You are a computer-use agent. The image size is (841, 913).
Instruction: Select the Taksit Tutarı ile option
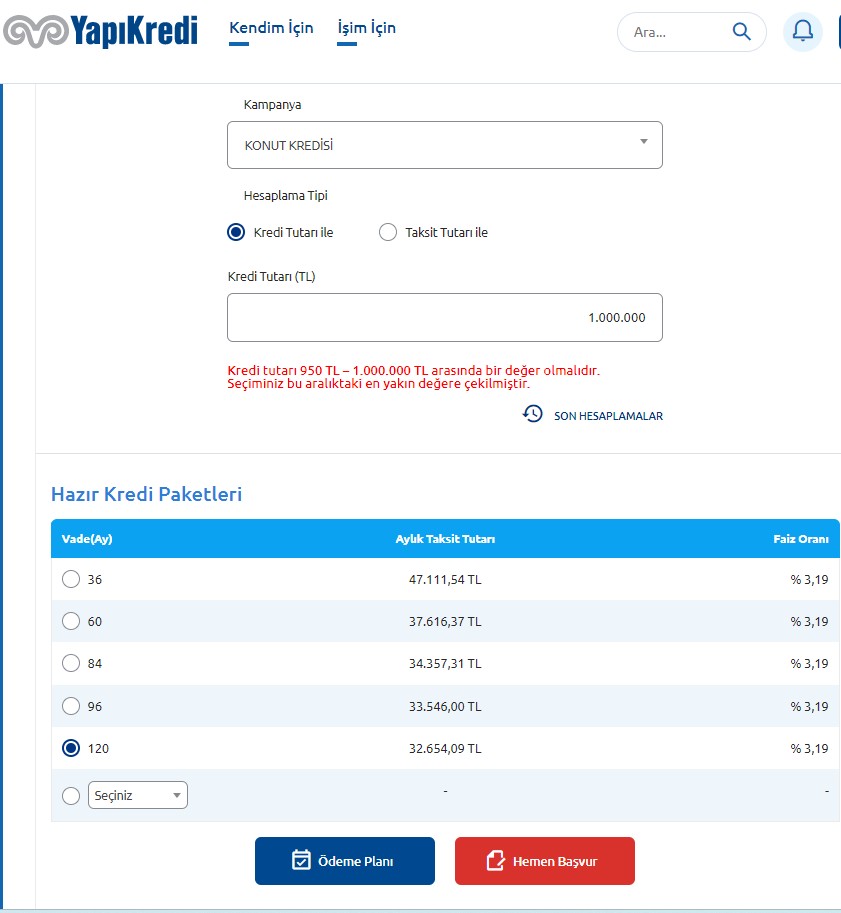(388, 232)
